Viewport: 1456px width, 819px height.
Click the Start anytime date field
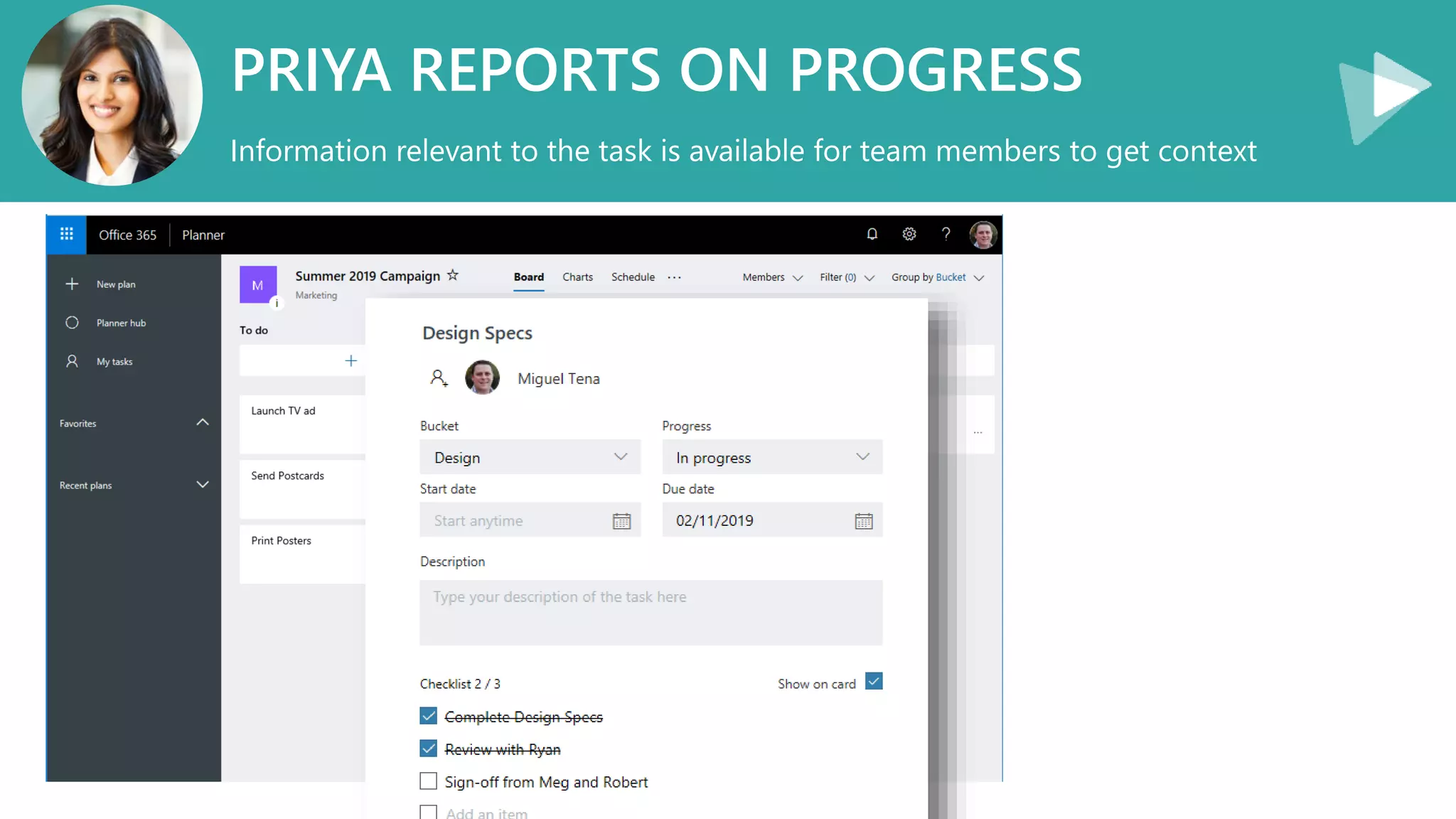tap(530, 520)
